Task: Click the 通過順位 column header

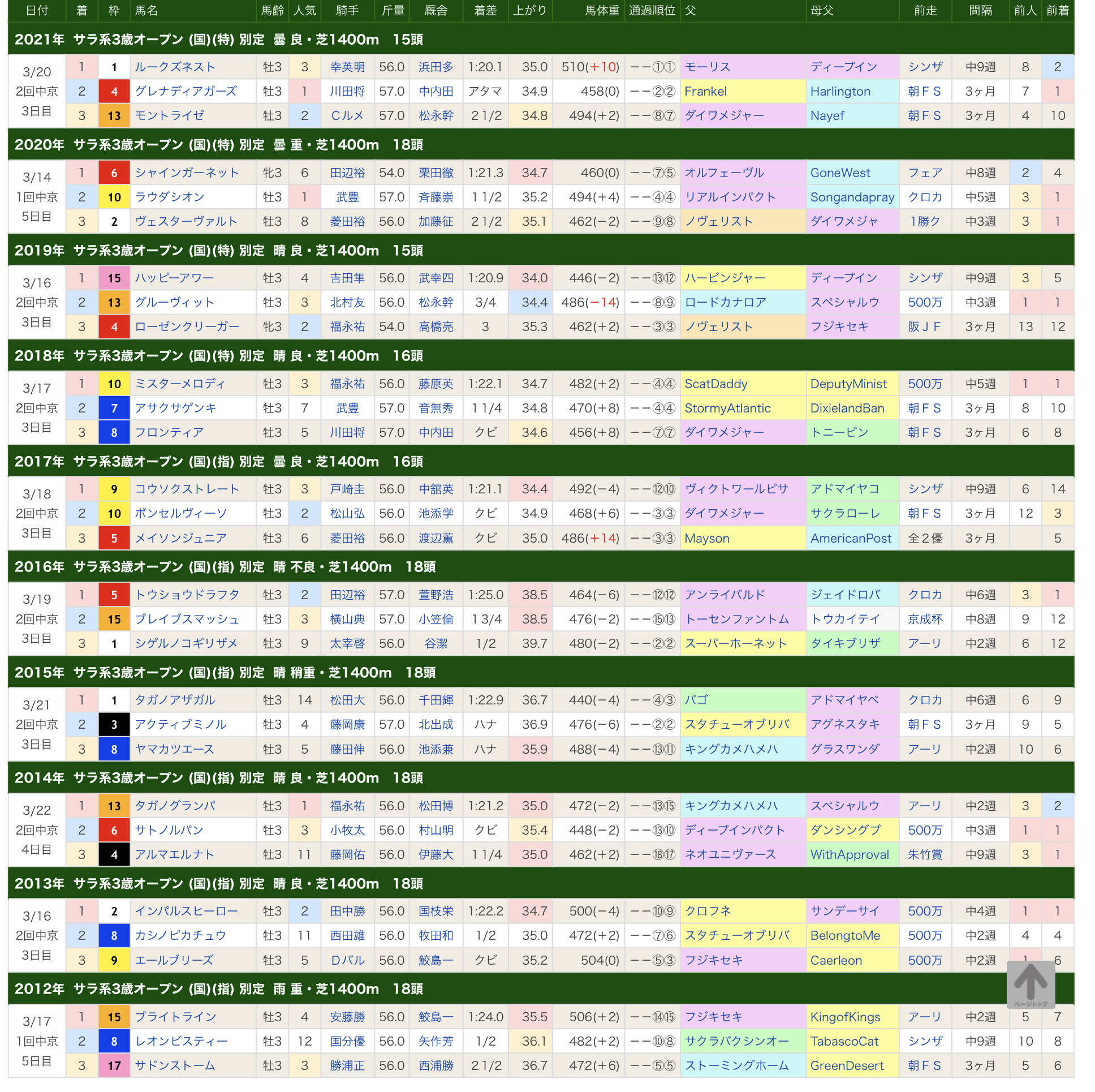Action: pyautogui.click(x=652, y=11)
